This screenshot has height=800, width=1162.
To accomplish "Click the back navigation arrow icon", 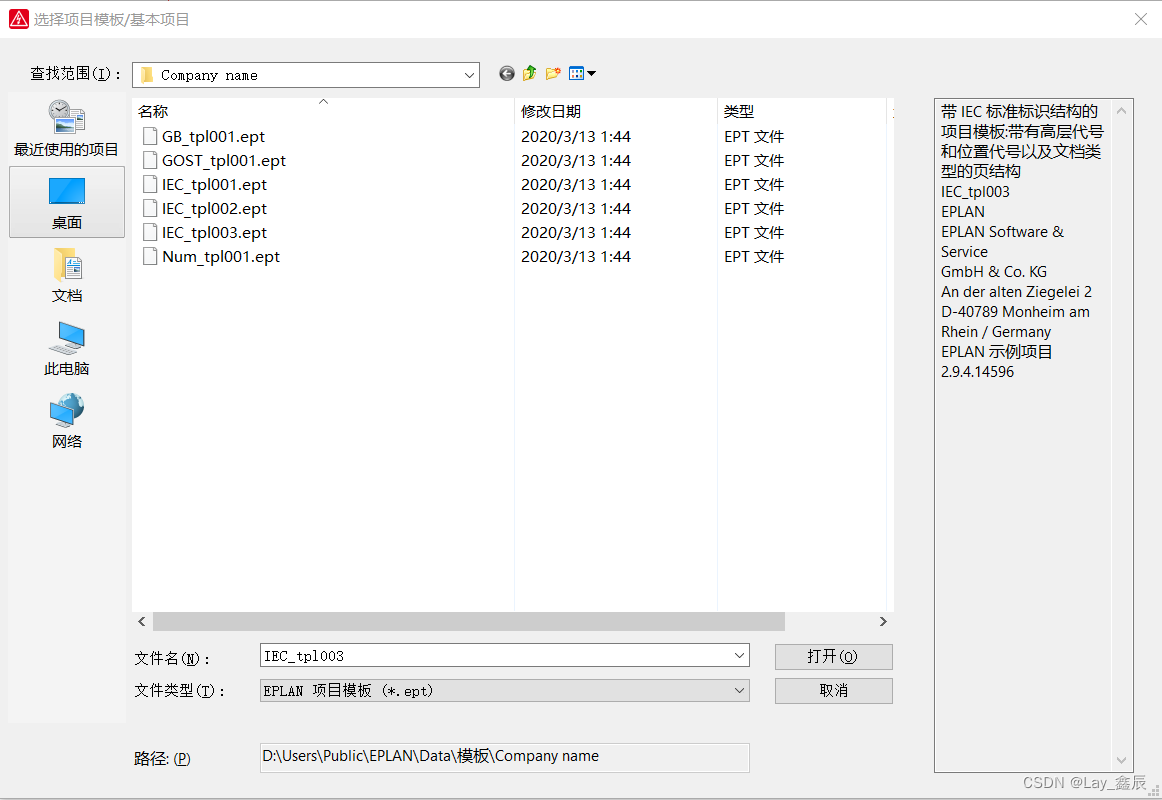I will tap(507, 74).
